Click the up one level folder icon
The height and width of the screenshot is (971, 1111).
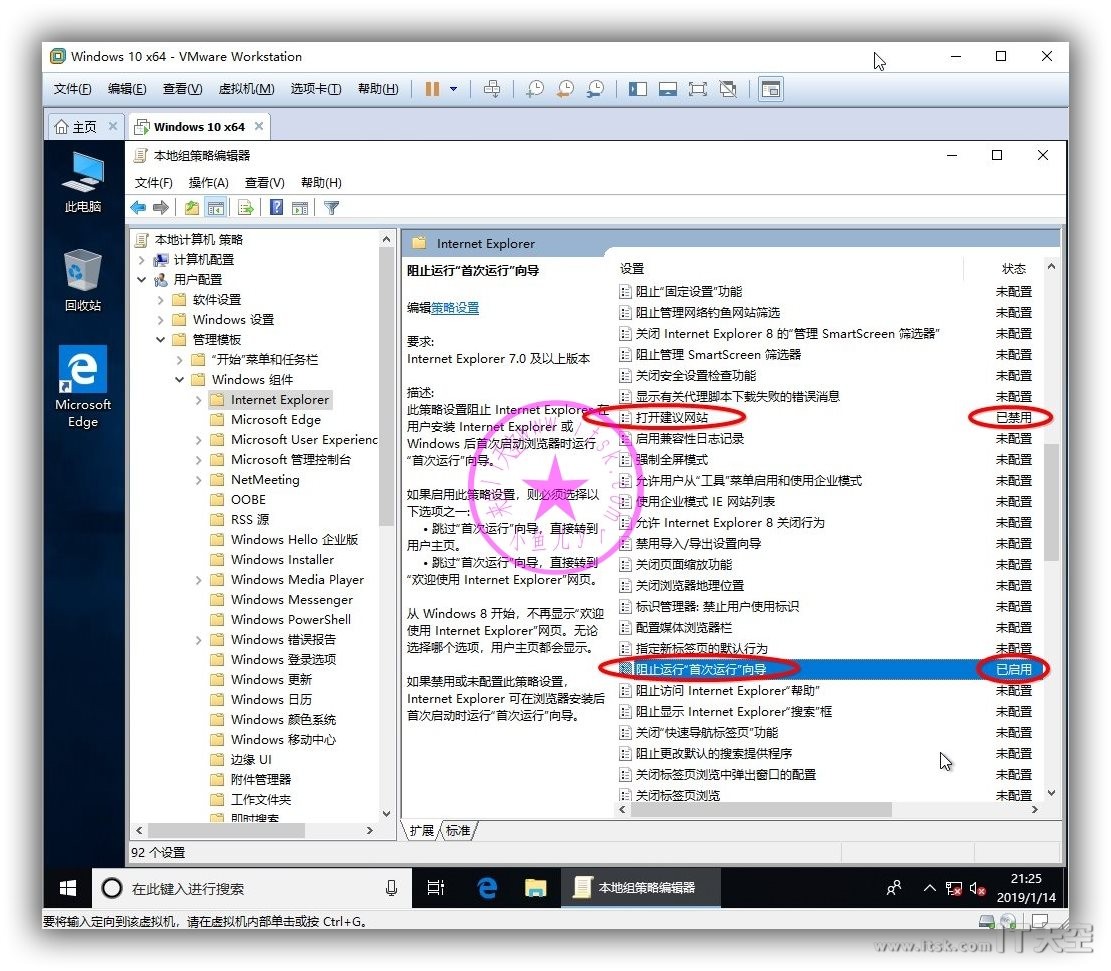[x=191, y=208]
